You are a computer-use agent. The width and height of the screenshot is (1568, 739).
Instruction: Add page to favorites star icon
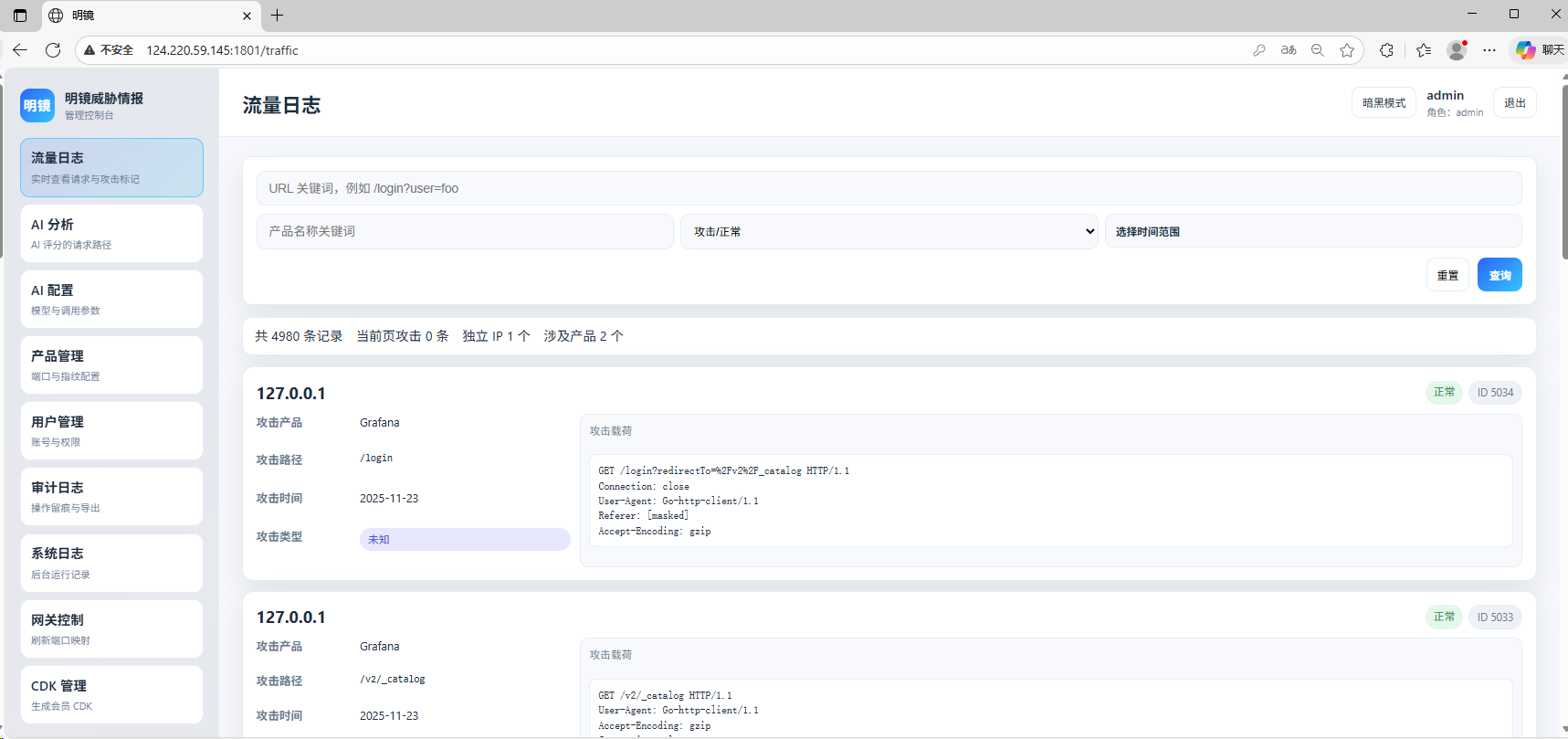(1347, 50)
